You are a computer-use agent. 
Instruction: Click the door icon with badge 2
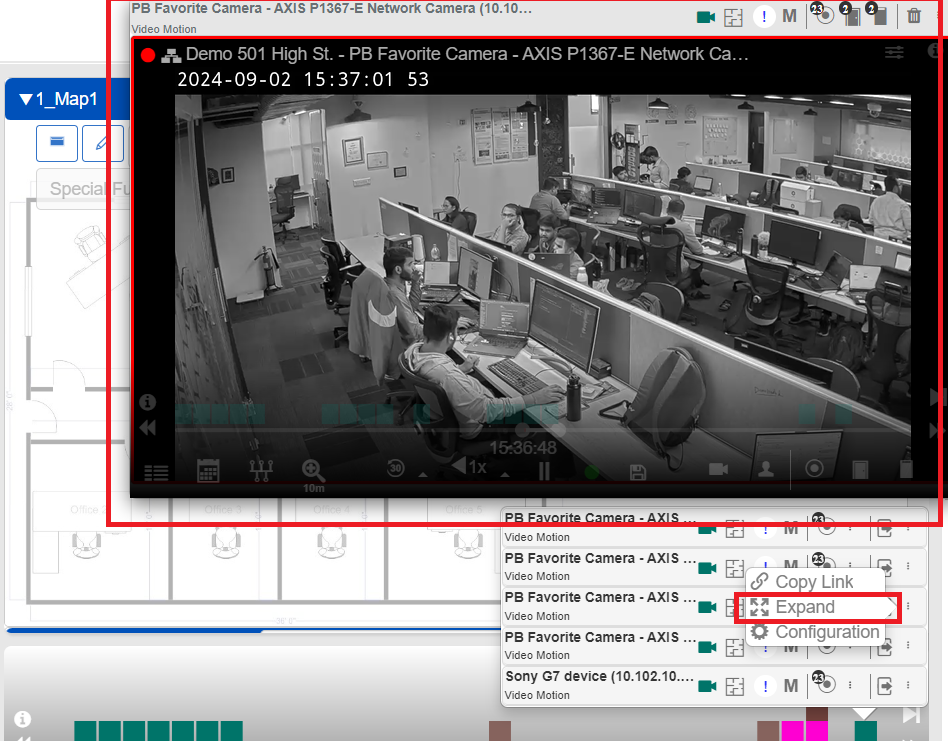(853, 17)
